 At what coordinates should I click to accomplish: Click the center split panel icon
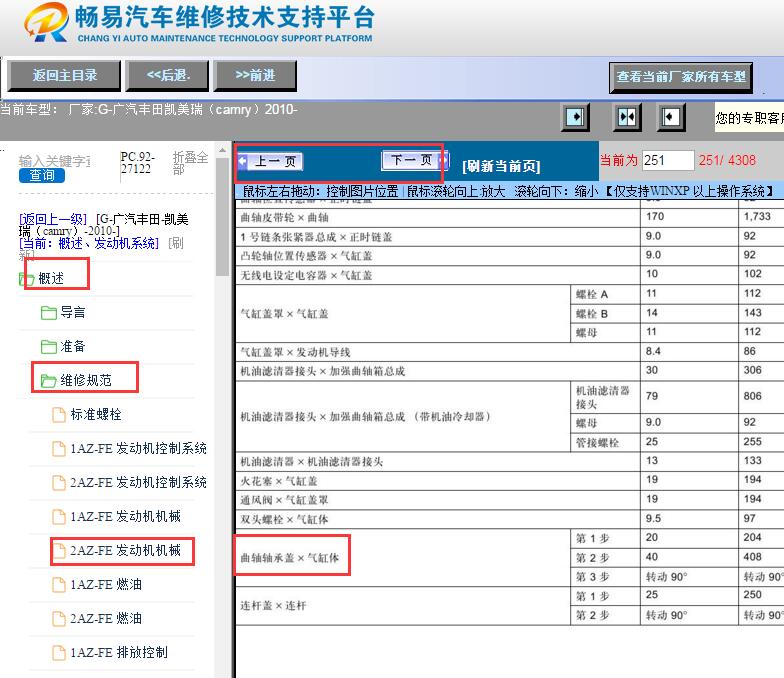(x=626, y=118)
